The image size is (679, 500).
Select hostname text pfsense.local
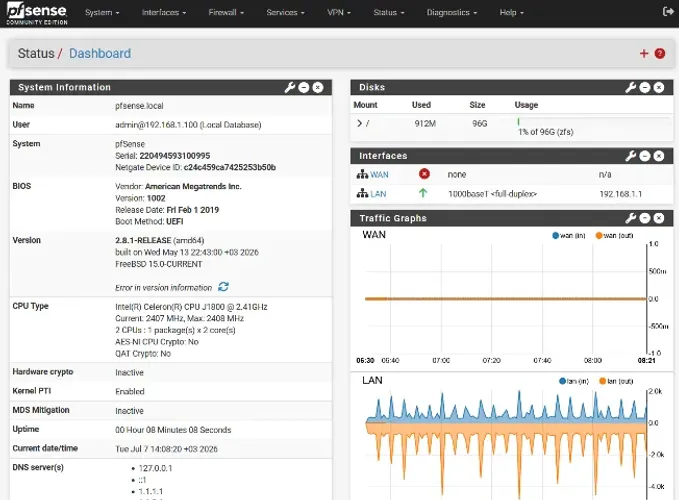pos(139,106)
